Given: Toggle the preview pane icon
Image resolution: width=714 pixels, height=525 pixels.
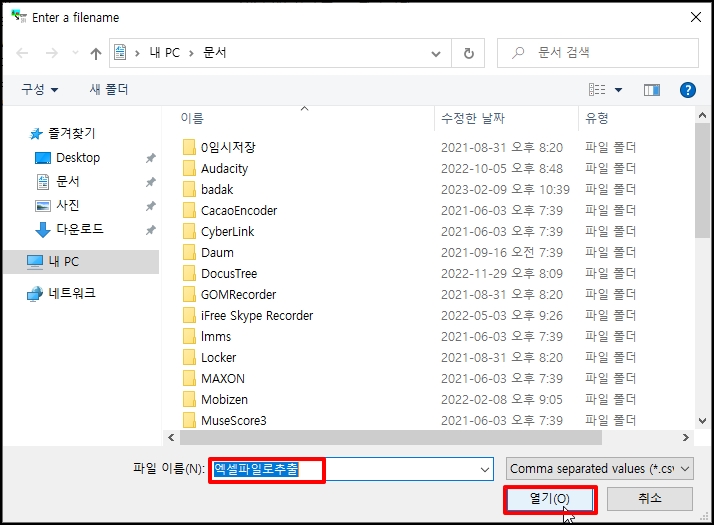Looking at the screenshot, I should coord(652,90).
